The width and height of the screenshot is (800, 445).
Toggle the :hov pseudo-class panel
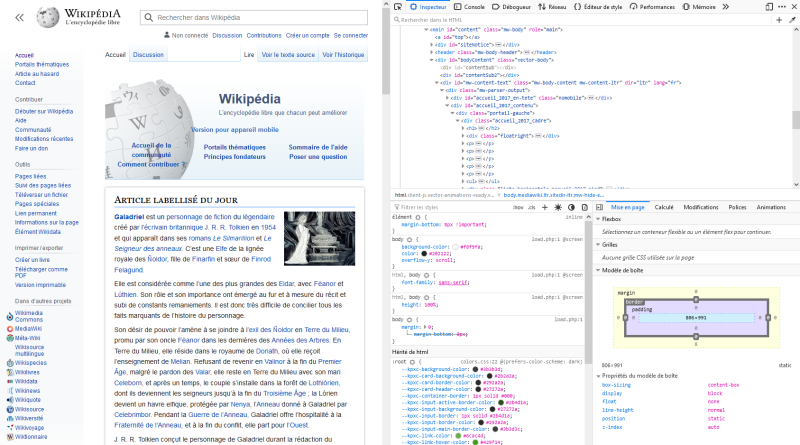coord(518,207)
